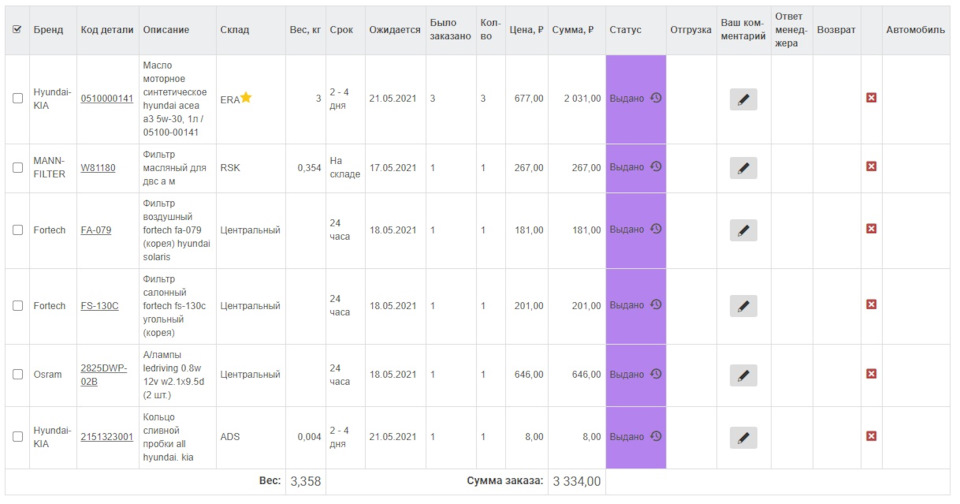Delete the FS-130C order row
The image size is (960, 504).
[871, 305]
